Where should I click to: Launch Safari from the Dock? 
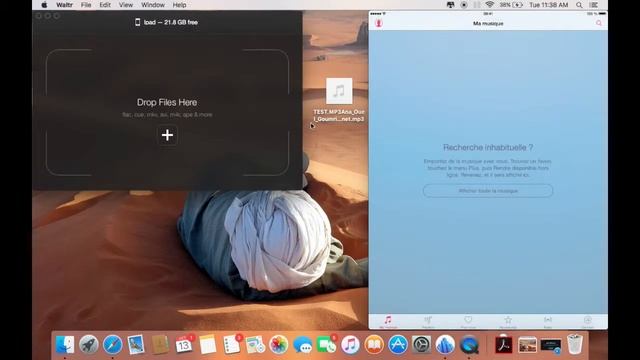tap(112, 345)
